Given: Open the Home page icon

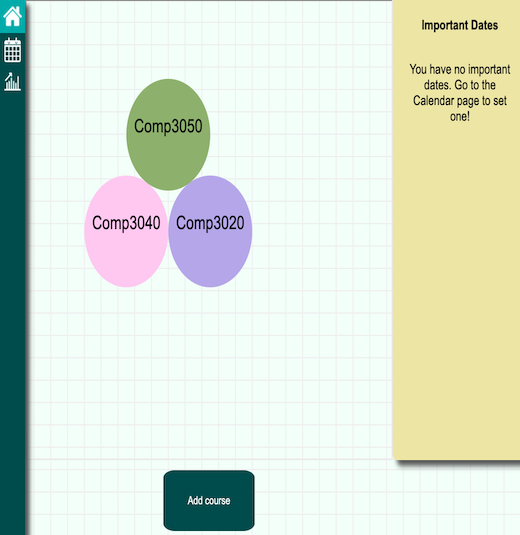Looking at the screenshot, I should coord(12,16).
